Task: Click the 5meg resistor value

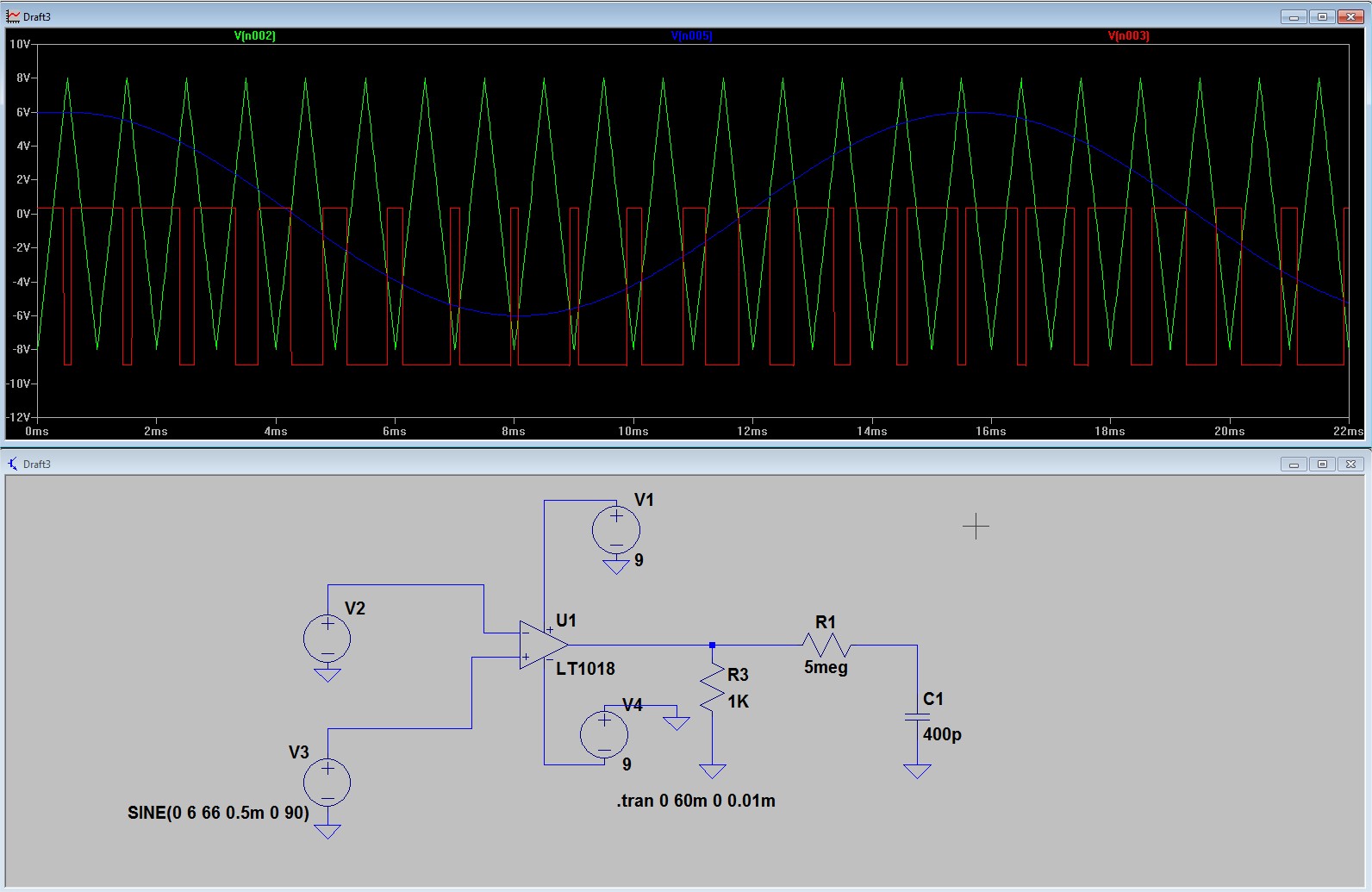Action: (826, 667)
